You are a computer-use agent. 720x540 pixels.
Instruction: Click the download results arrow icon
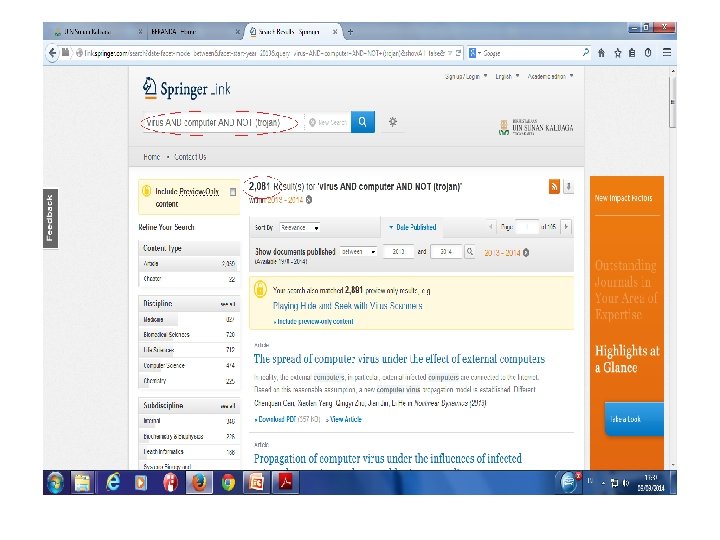(568, 186)
